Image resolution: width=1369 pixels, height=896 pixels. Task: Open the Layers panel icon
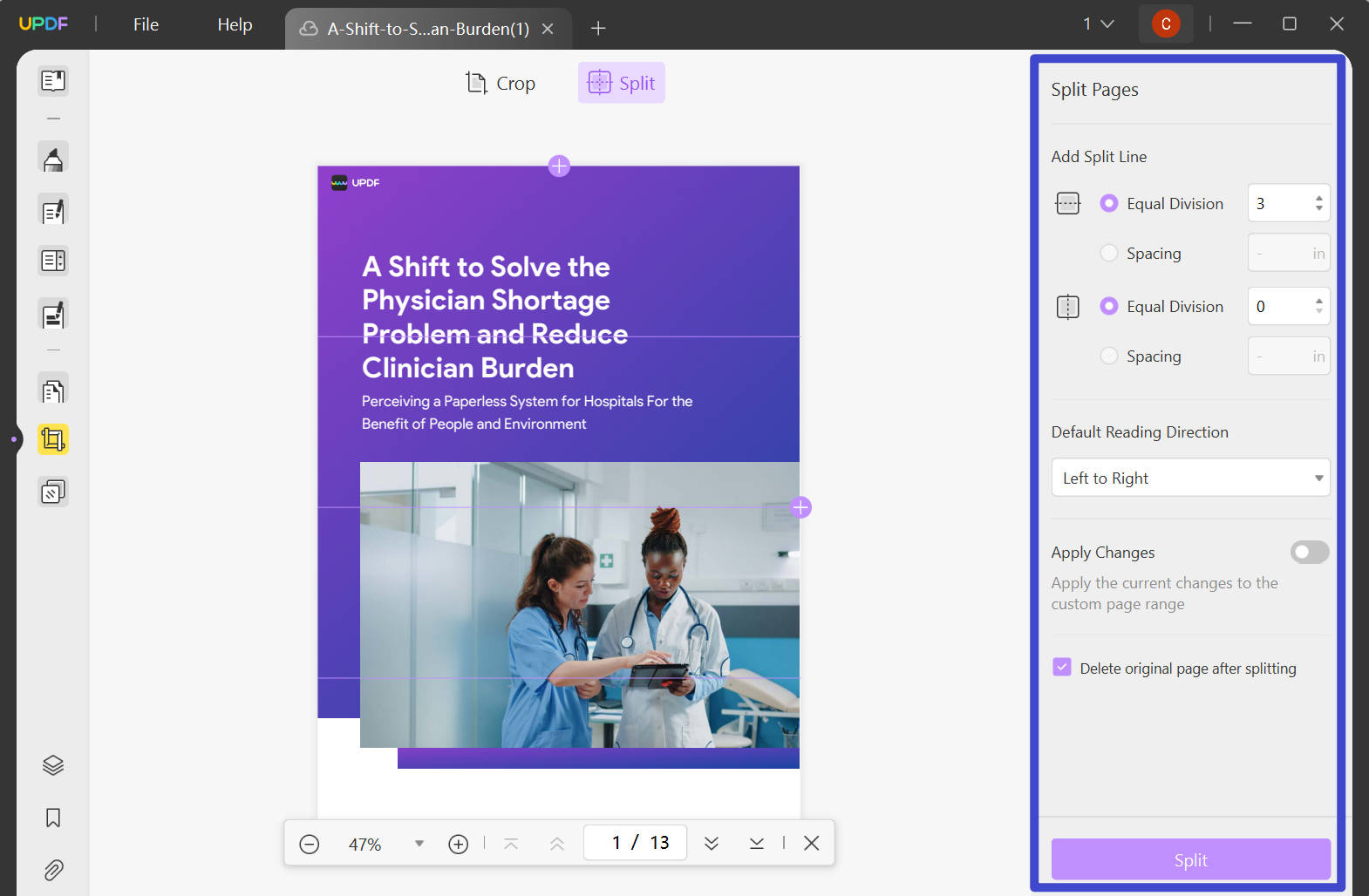53,765
